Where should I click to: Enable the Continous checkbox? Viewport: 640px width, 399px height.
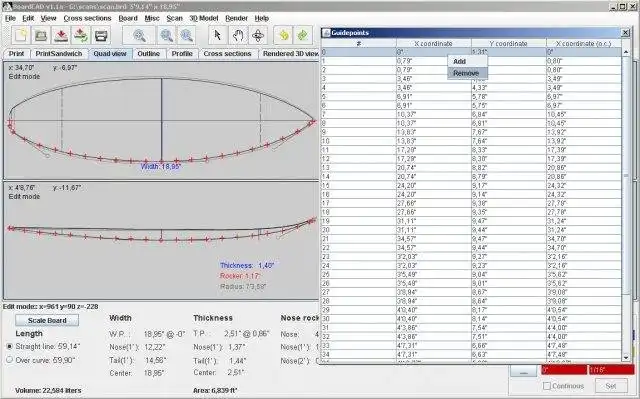pyautogui.click(x=547, y=386)
